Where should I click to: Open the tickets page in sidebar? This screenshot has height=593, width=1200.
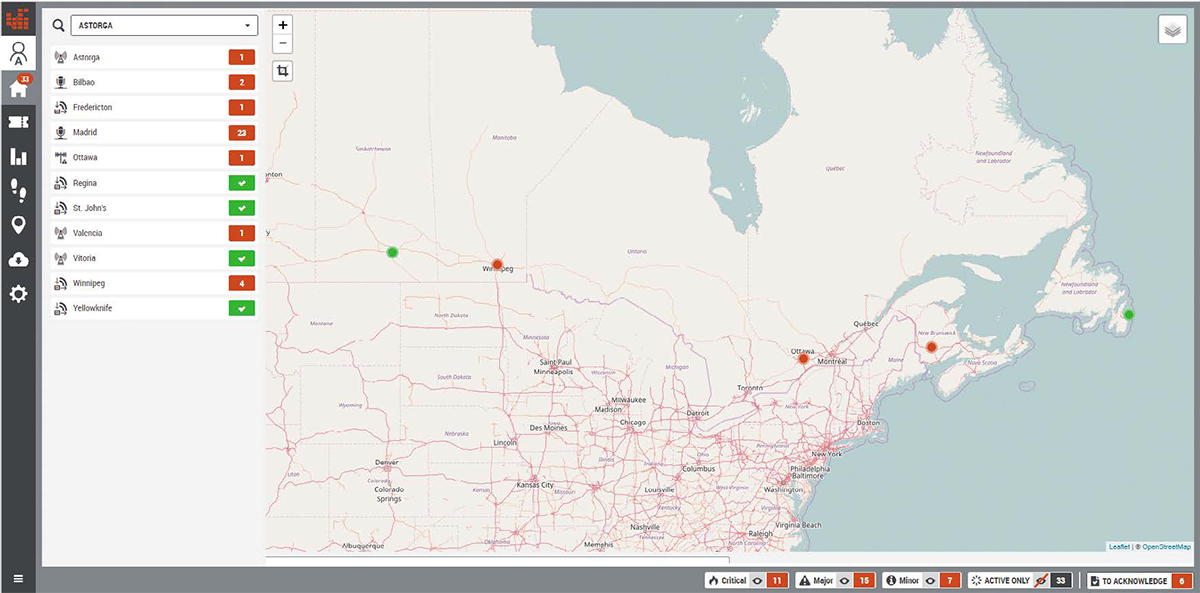point(18,122)
